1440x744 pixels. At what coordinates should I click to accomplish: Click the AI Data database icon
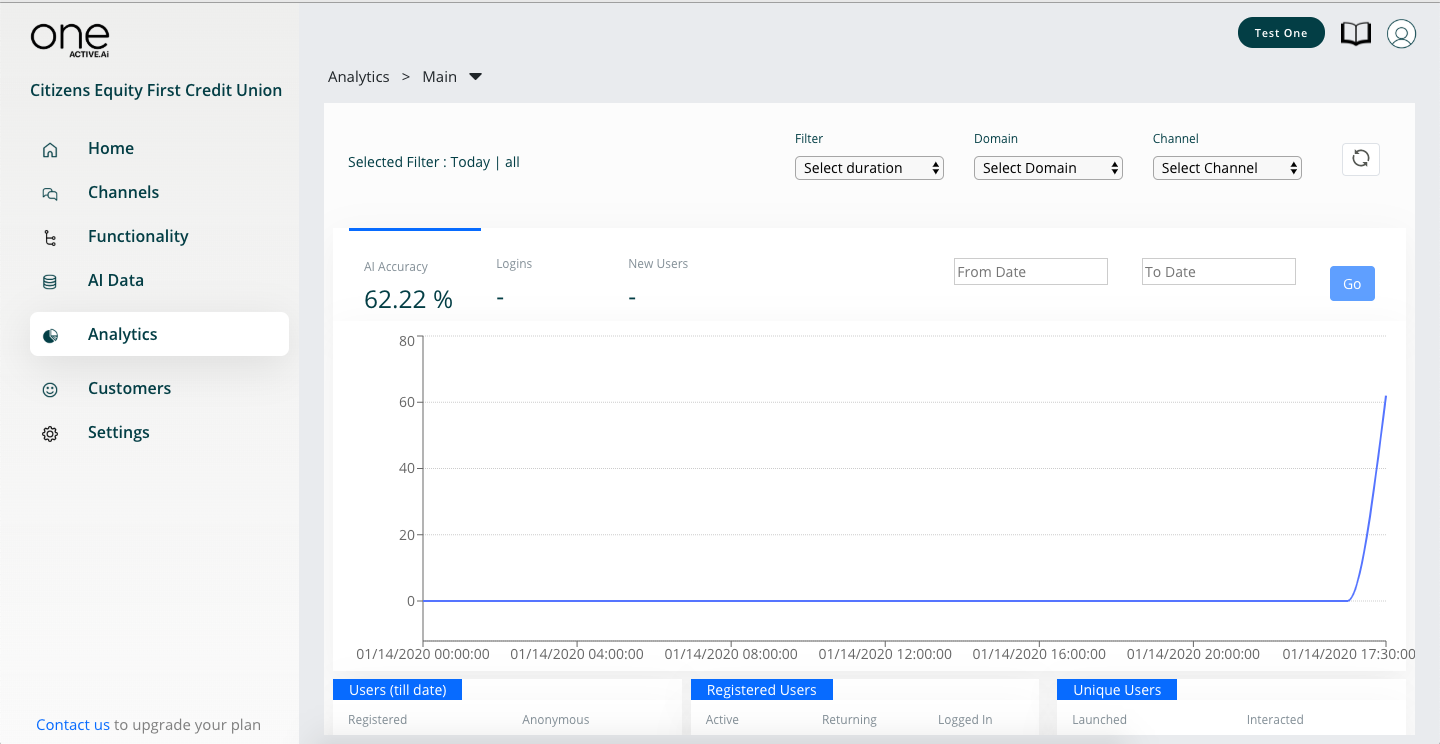(x=50, y=282)
